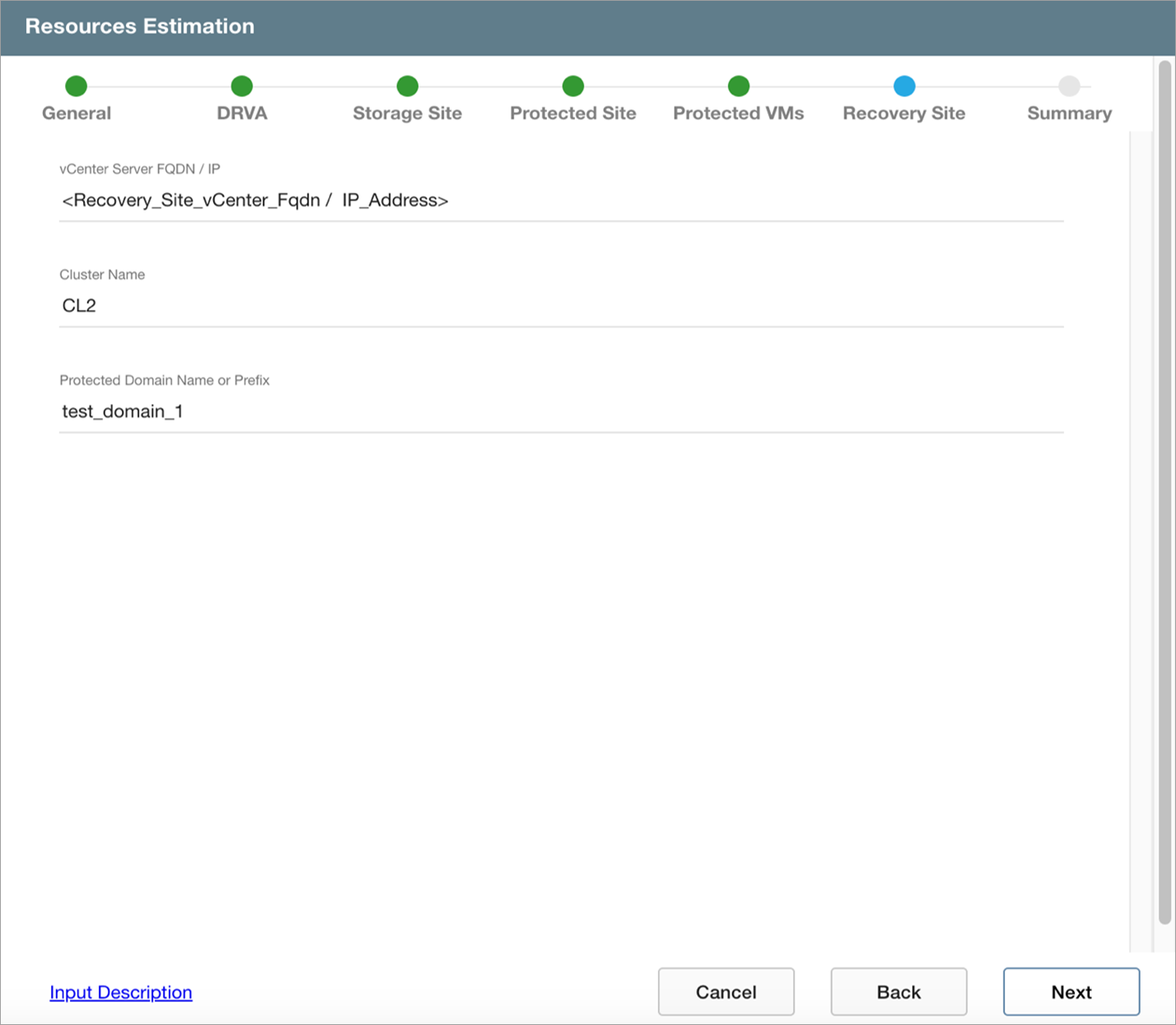Click the green step circle above DRVA
The height and width of the screenshot is (1025, 1176).
[242, 86]
